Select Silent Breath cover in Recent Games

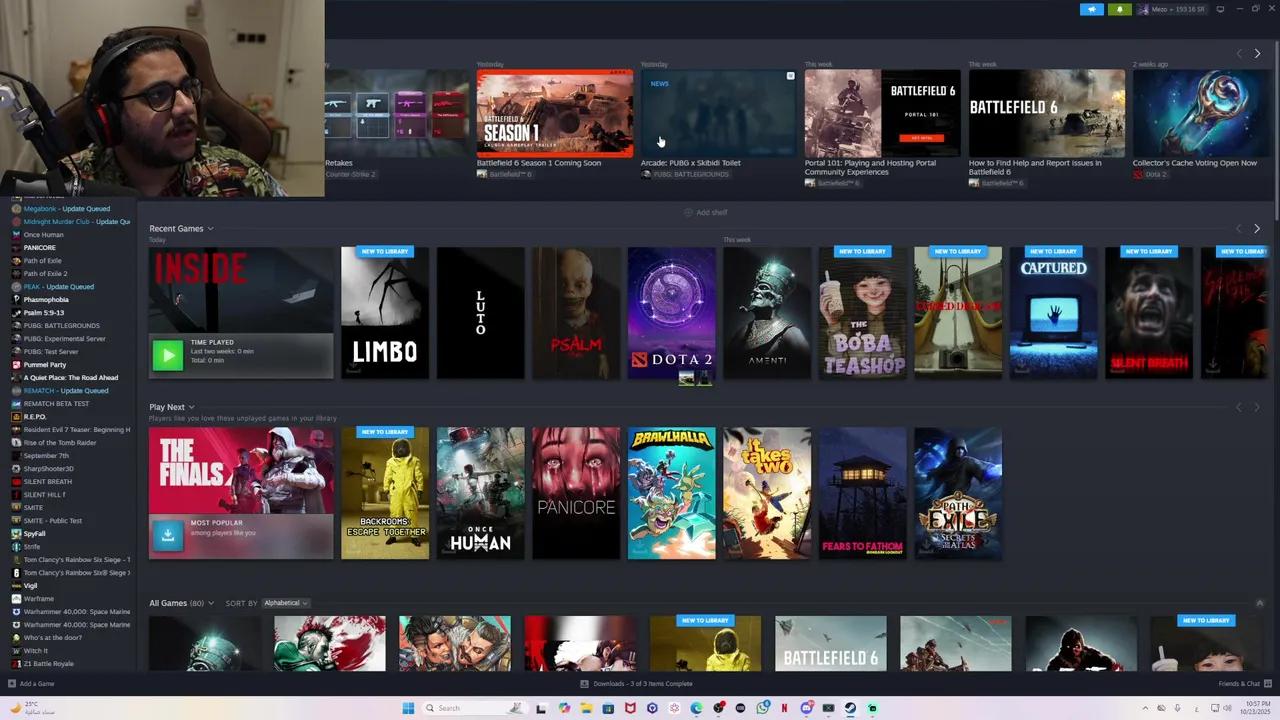coord(1149,313)
